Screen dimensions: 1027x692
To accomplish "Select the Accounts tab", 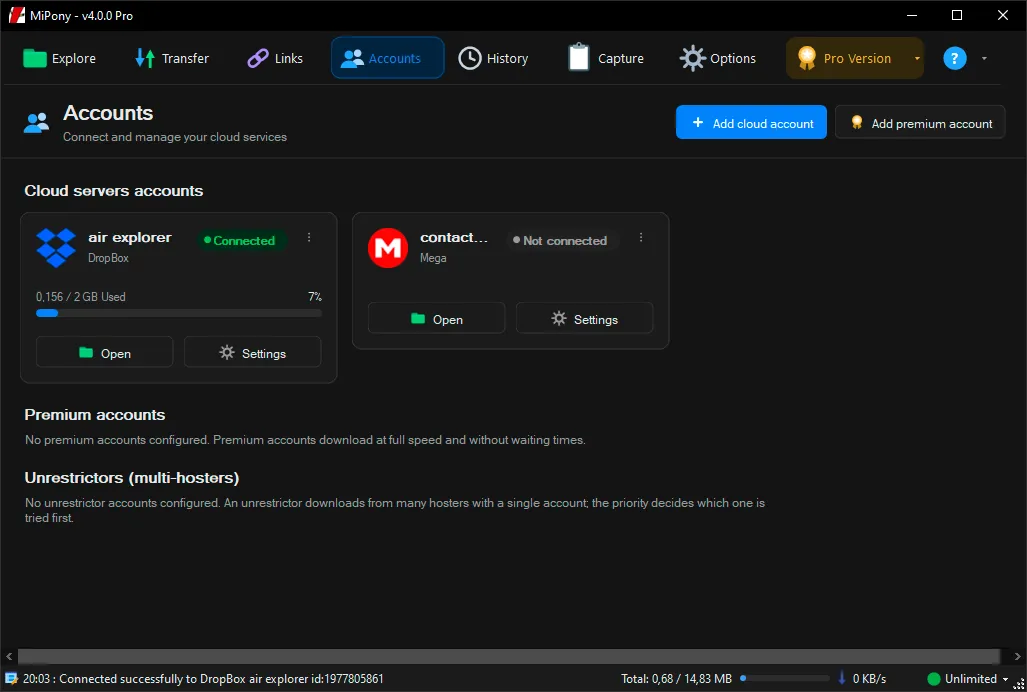I will [388, 58].
